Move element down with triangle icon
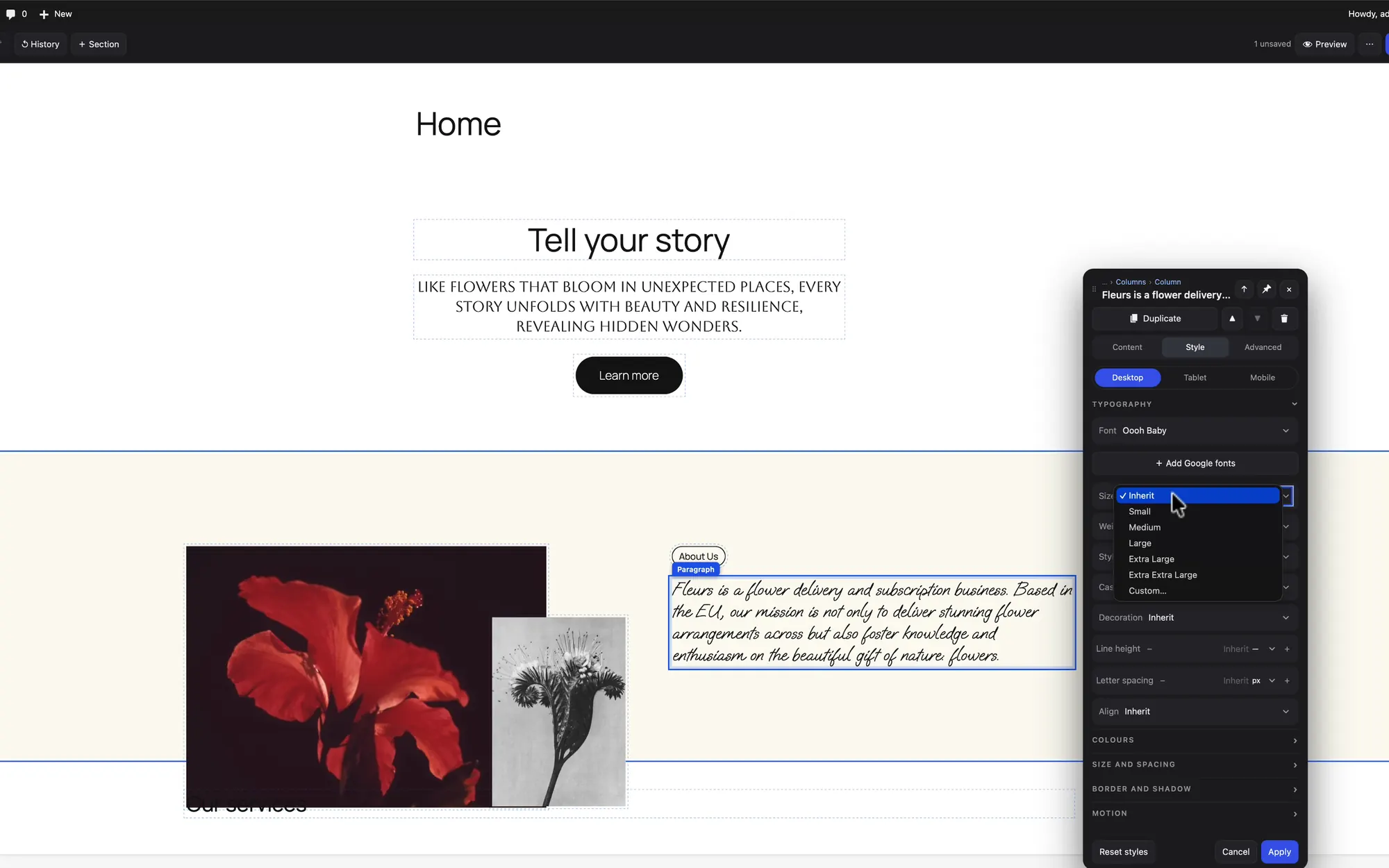Screen dimensions: 1389x868 (1257, 319)
